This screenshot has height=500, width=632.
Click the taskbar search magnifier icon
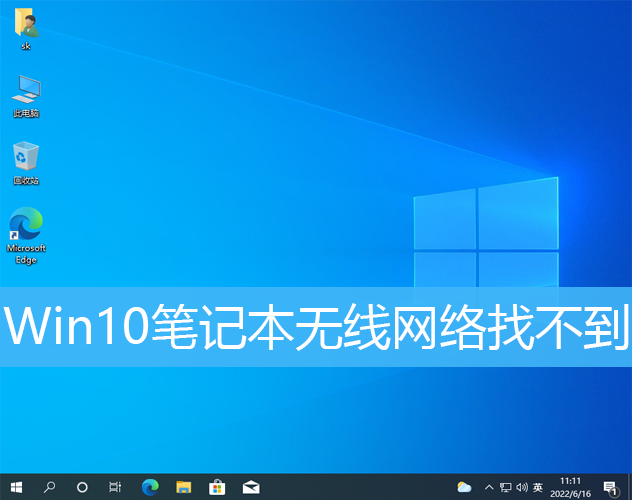click(x=49, y=487)
